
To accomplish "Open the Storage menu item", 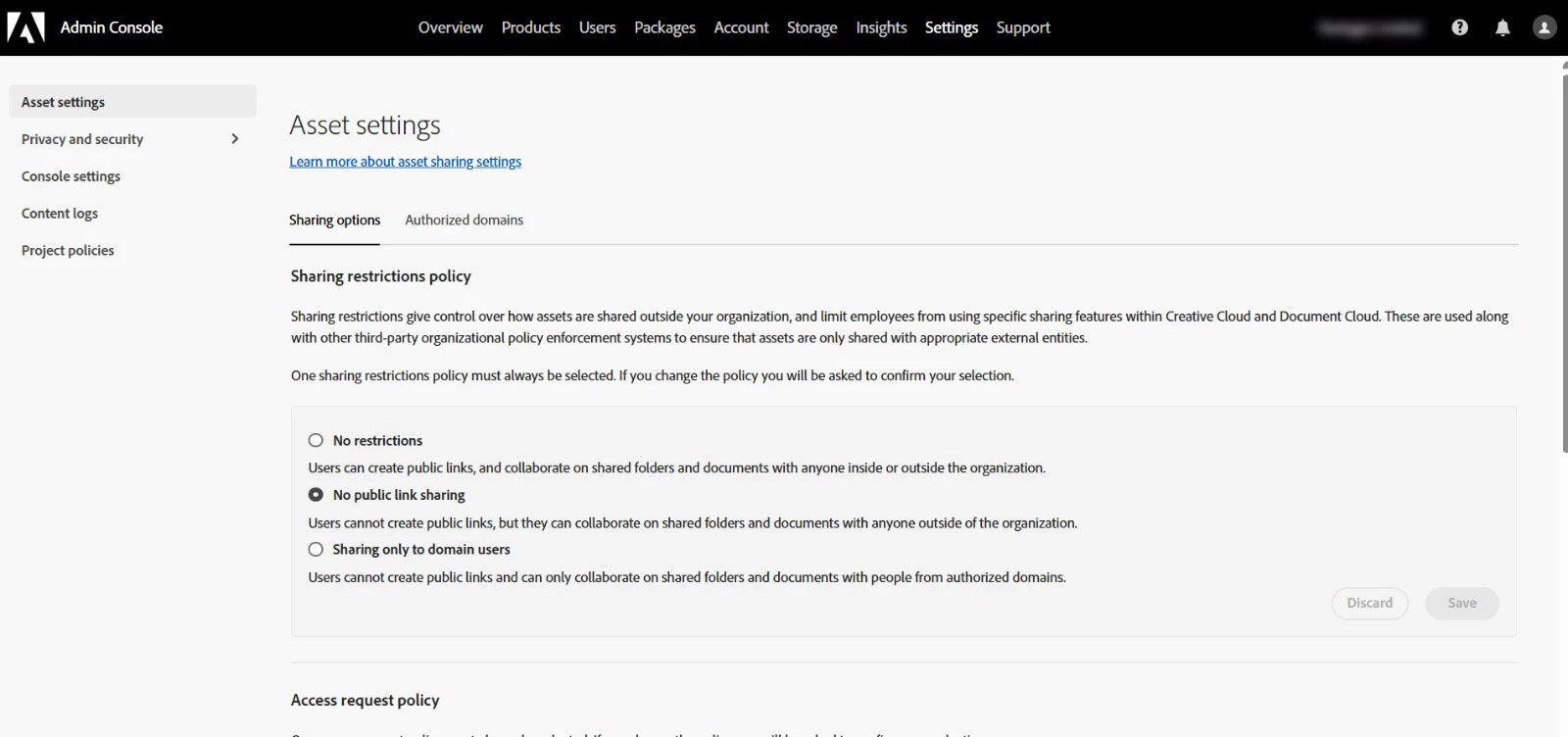I will tap(811, 27).
